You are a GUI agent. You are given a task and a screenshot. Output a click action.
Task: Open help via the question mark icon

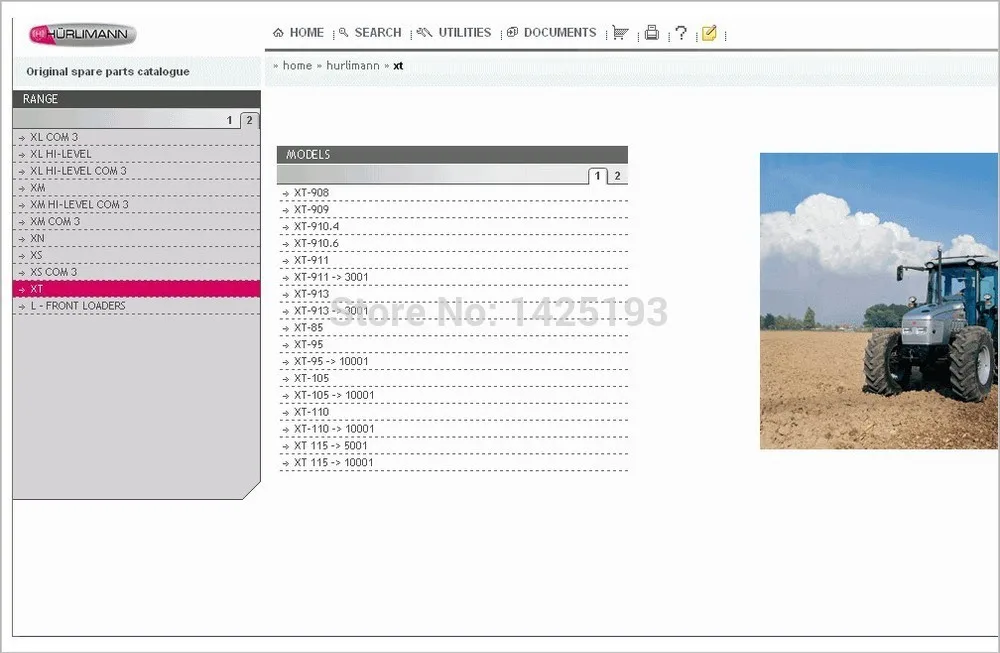click(x=680, y=33)
